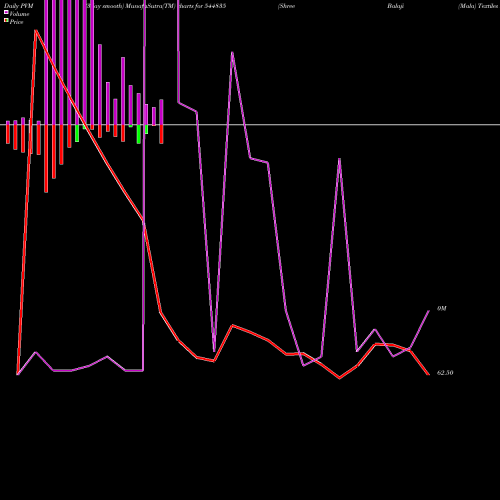Click the 62.50 price value label
Image resolution: width=500 pixels, height=500 pixels.
coord(445,373)
